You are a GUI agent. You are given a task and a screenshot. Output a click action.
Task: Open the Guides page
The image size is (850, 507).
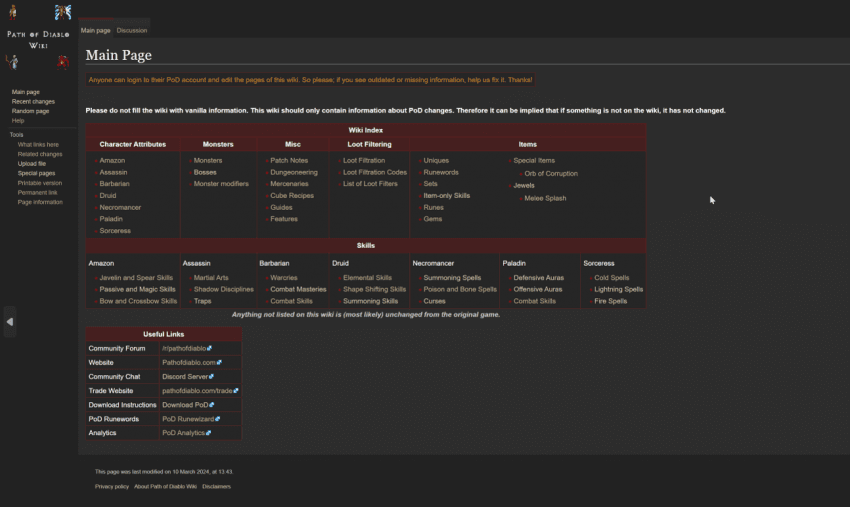pos(281,208)
